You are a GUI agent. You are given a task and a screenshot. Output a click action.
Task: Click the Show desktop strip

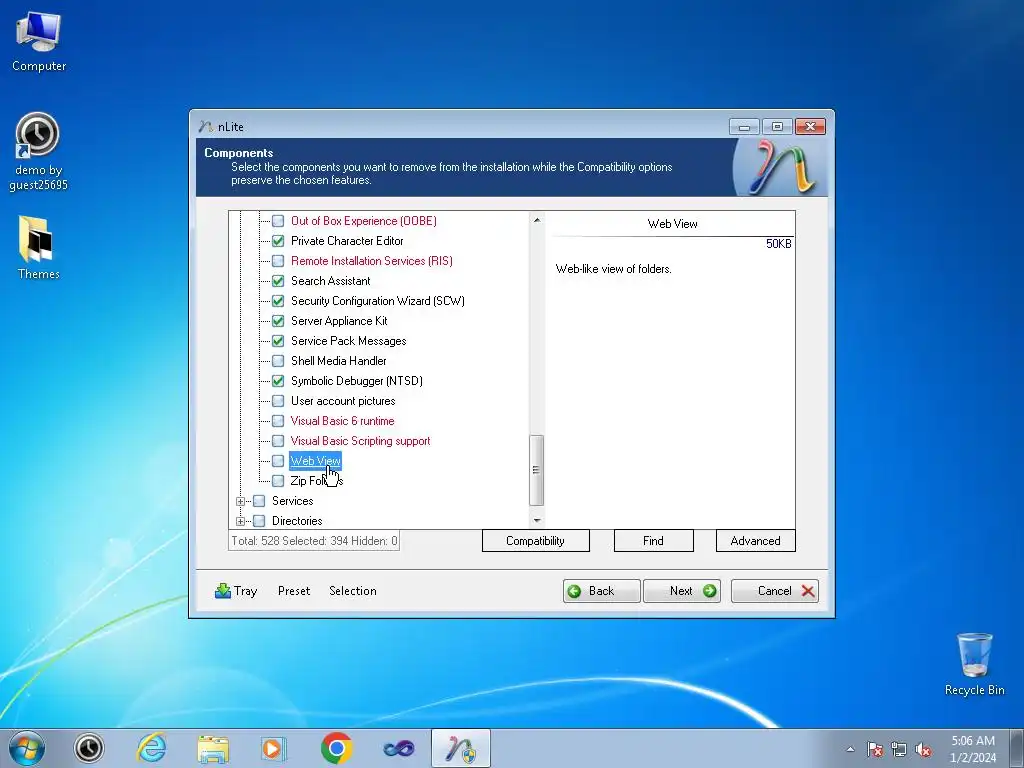pyautogui.click(x=1019, y=748)
